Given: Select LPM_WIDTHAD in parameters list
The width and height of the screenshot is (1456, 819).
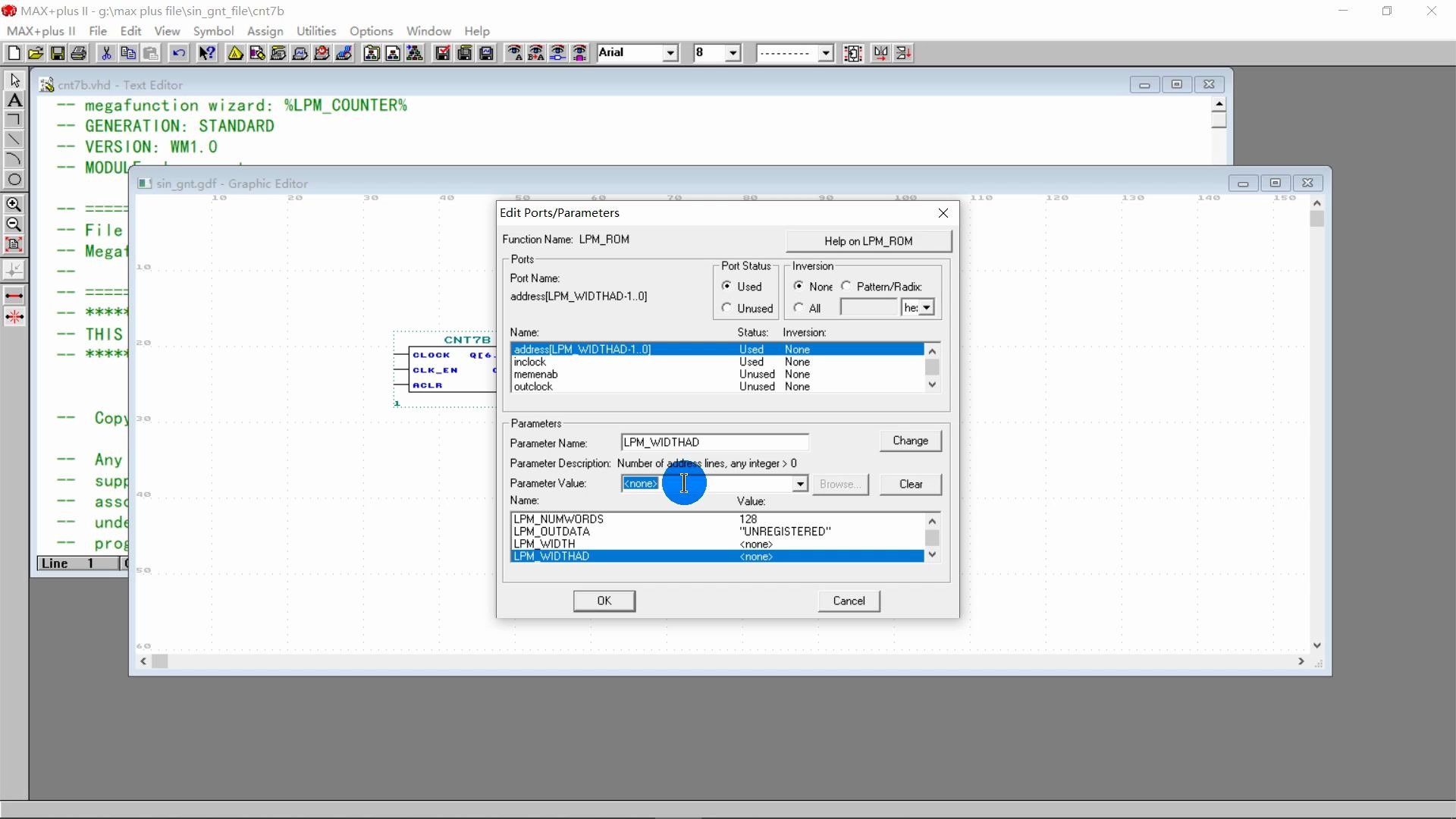Looking at the screenshot, I should point(552,556).
